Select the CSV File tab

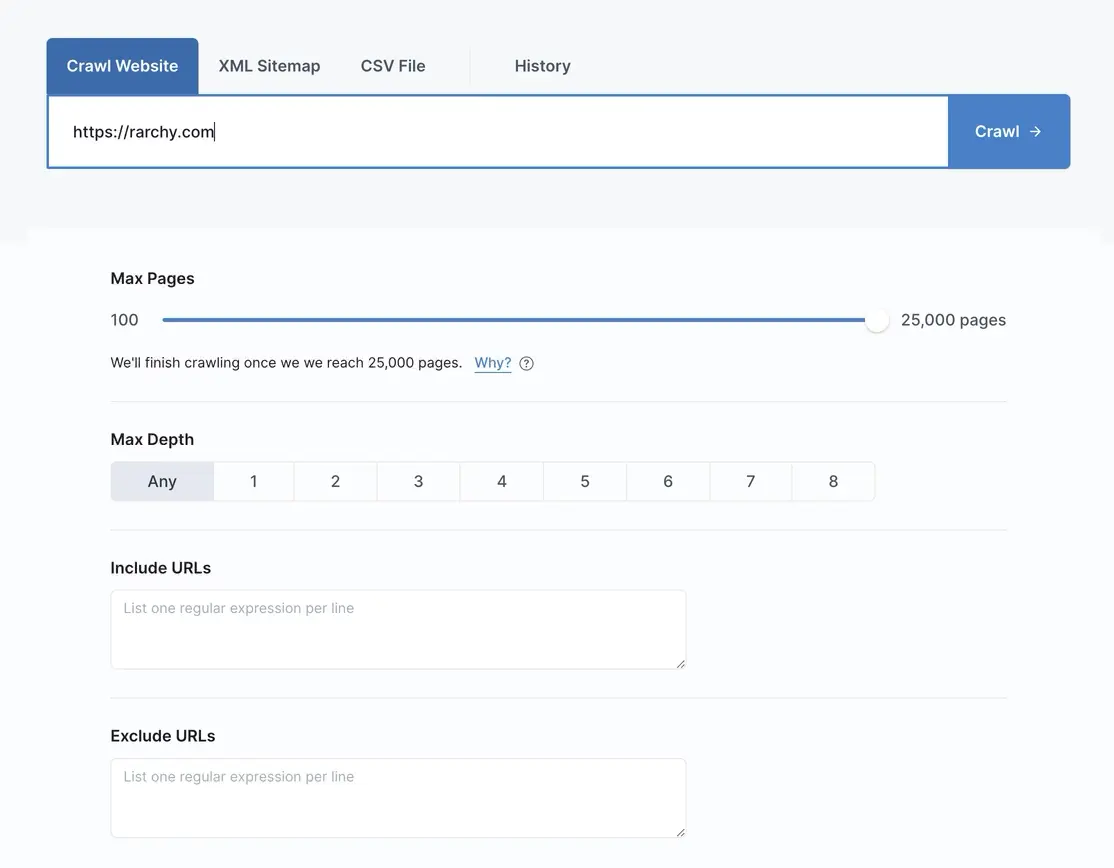pos(393,66)
